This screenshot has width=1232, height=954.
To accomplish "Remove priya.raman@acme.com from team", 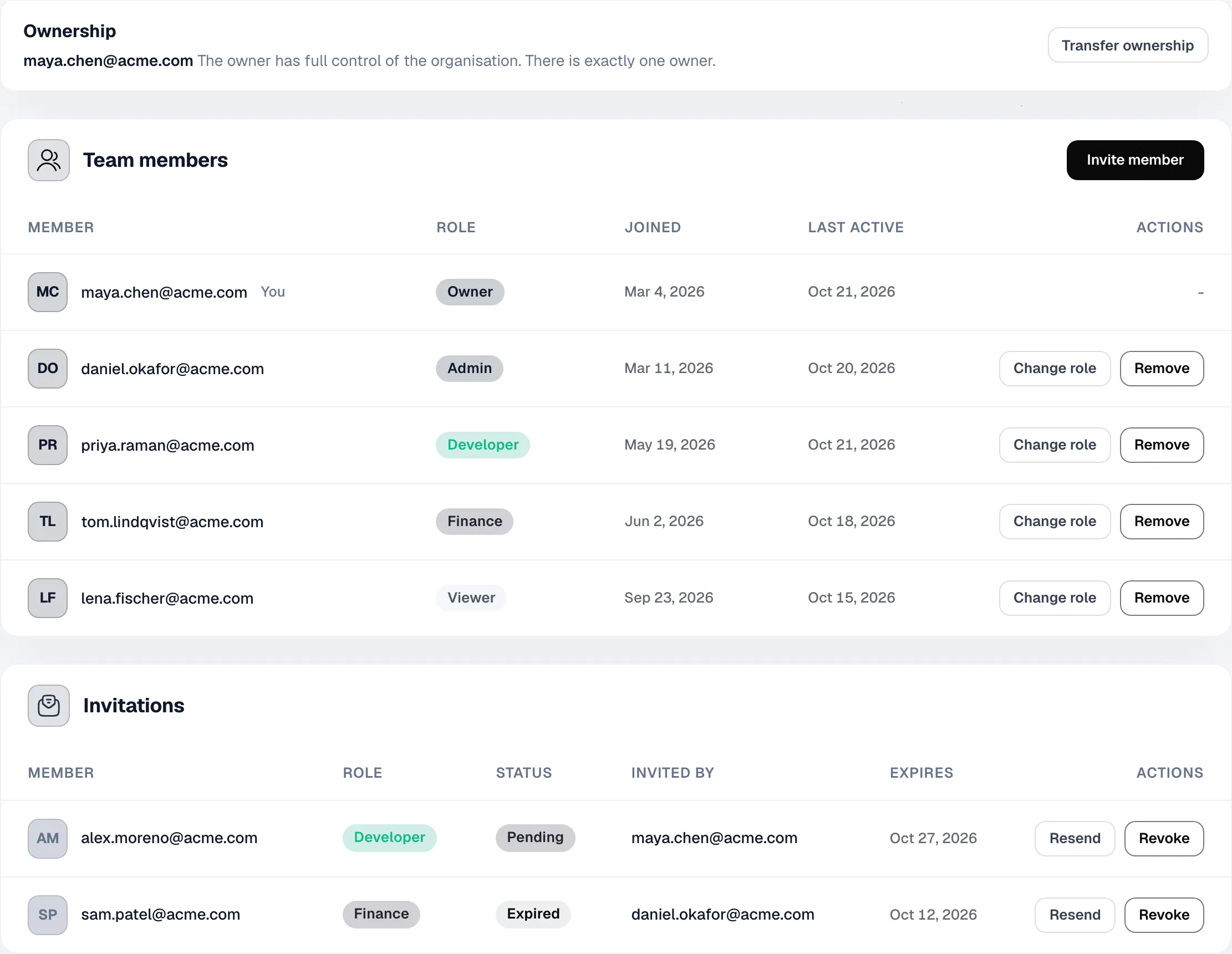I will point(1162,445).
